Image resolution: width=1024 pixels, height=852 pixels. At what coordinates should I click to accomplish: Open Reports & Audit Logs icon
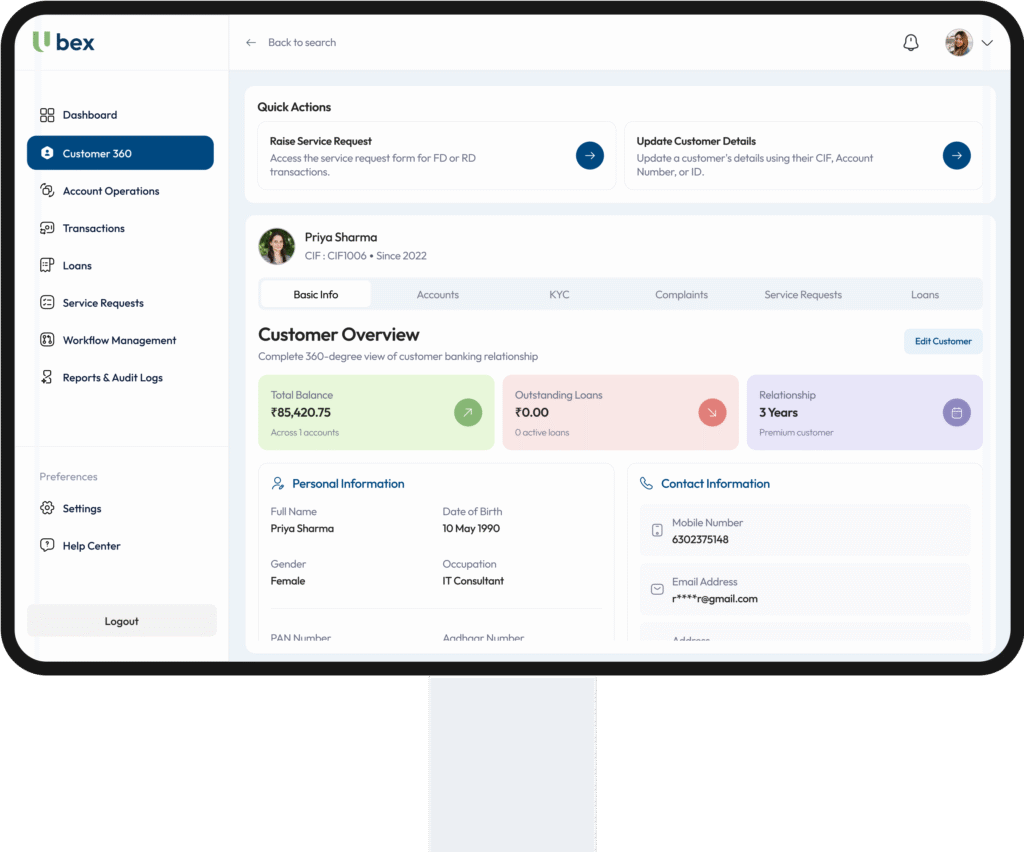coord(47,378)
